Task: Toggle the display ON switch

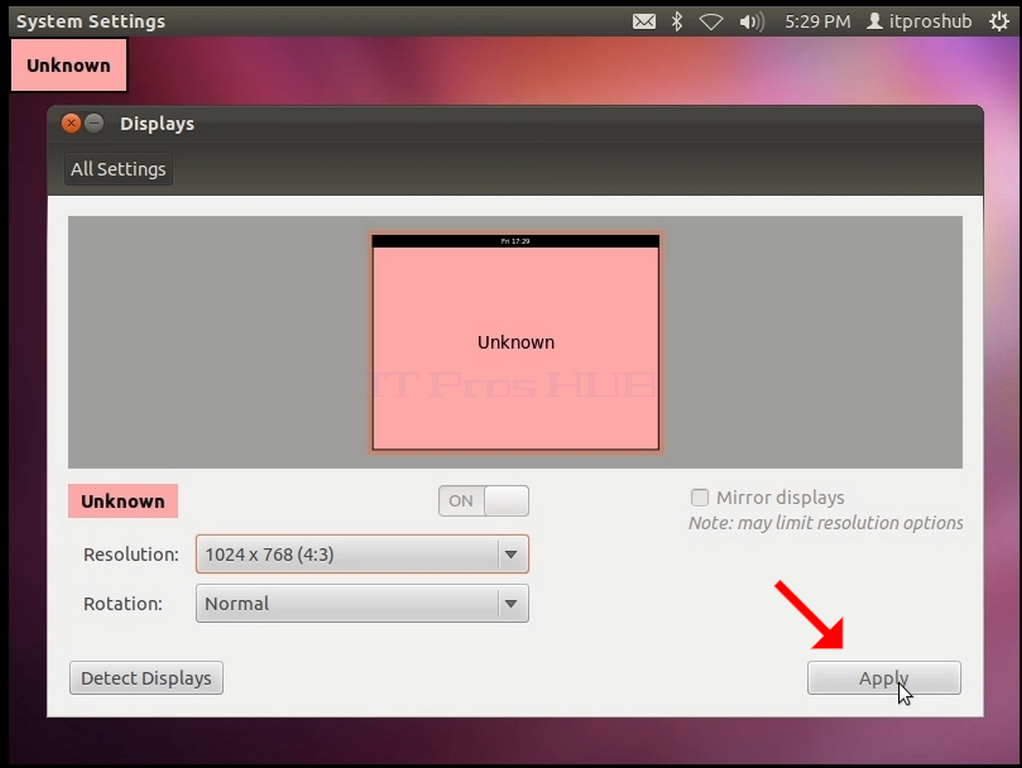Action: [x=484, y=501]
